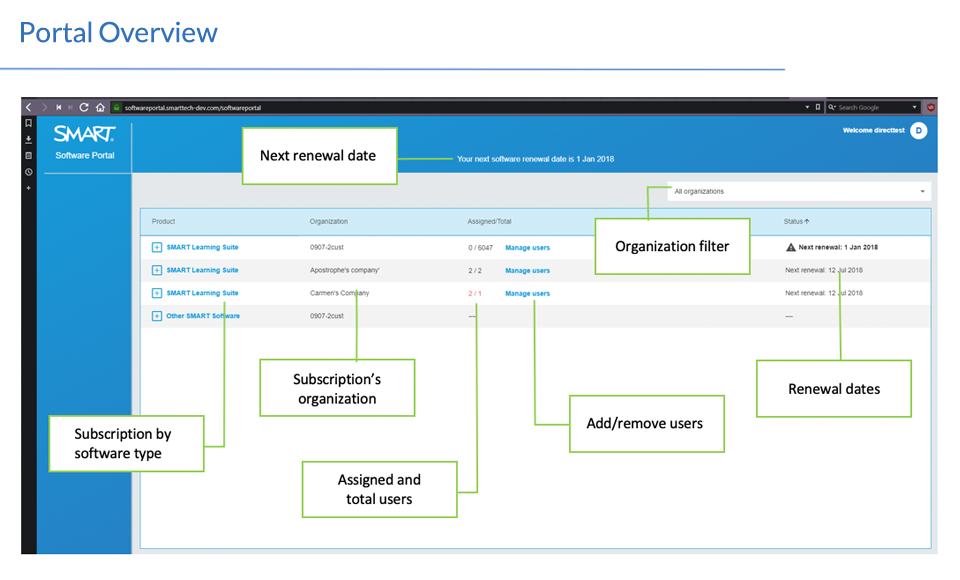The width and height of the screenshot is (960, 580).
Task: Reload the page with the refresh icon
Action: (x=84, y=107)
